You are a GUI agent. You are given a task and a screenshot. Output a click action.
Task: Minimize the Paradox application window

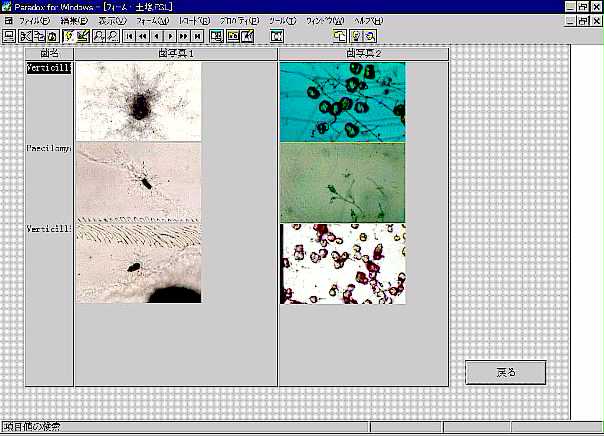click(x=570, y=7)
